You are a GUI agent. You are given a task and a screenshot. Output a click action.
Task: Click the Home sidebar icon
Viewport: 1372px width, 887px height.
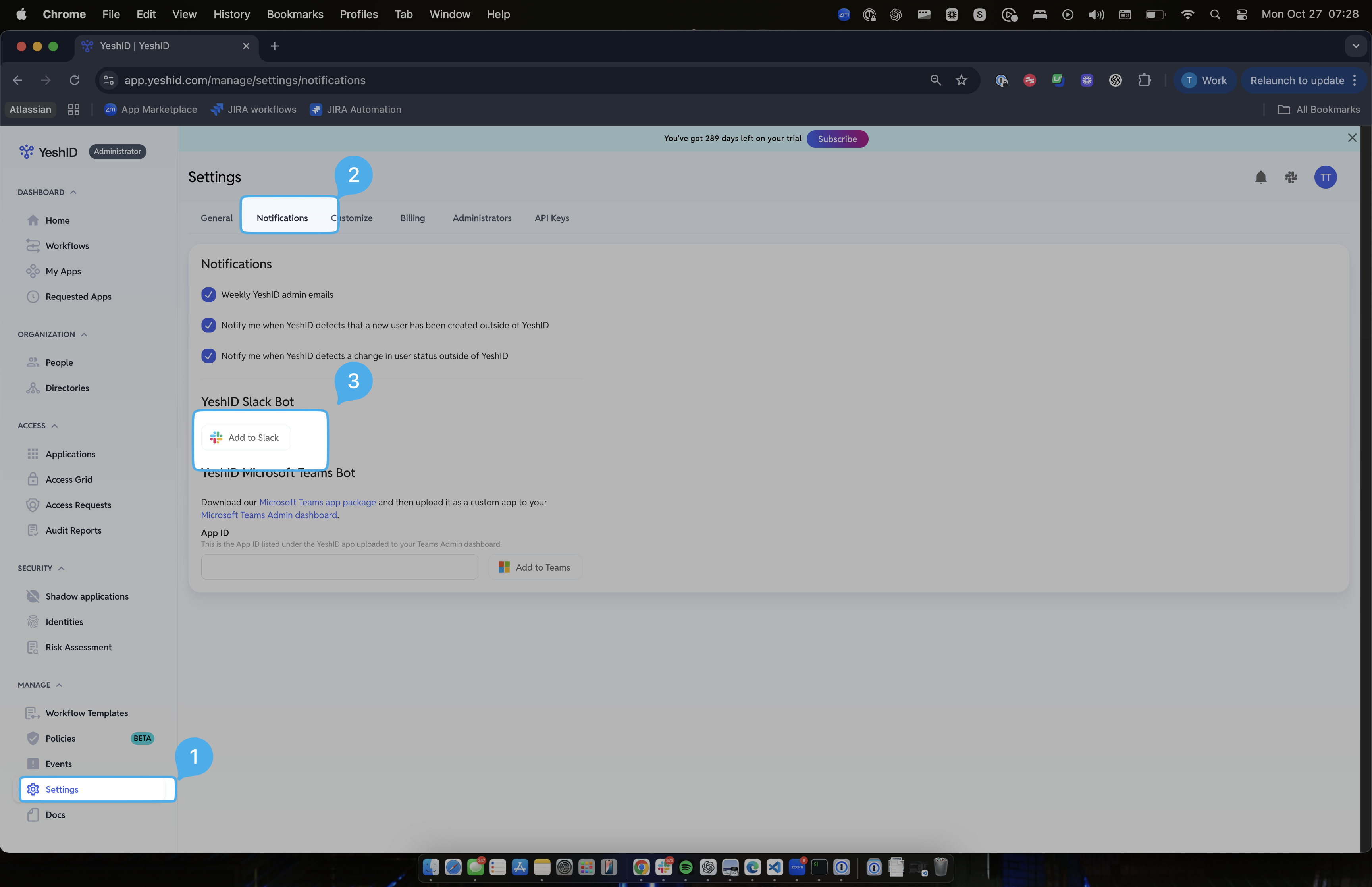pyautogui.click(x=33, y=220)
